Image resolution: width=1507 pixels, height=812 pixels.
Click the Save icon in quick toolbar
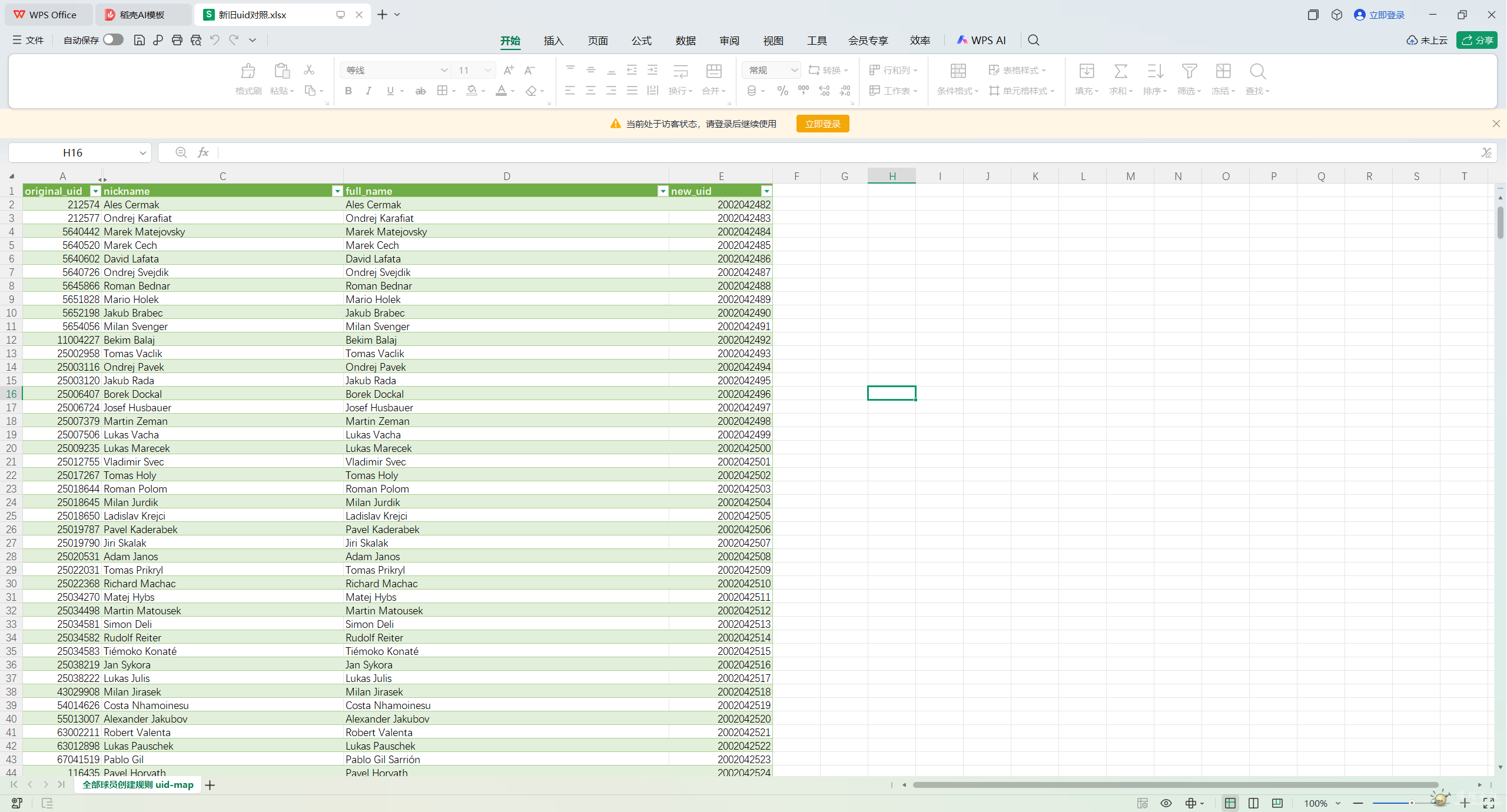point(139,40)
